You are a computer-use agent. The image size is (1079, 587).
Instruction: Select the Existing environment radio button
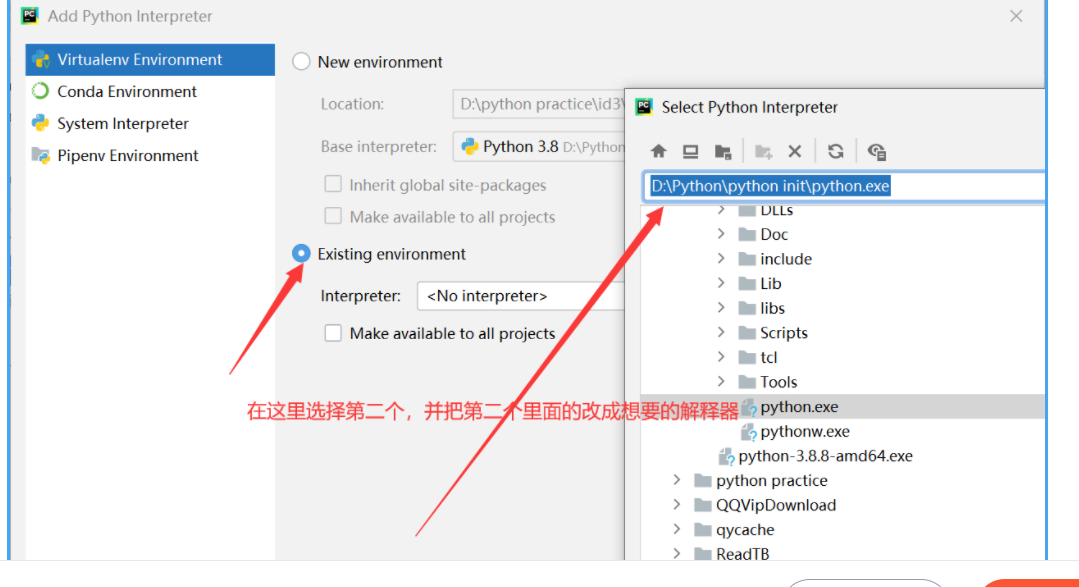[301, 254]
